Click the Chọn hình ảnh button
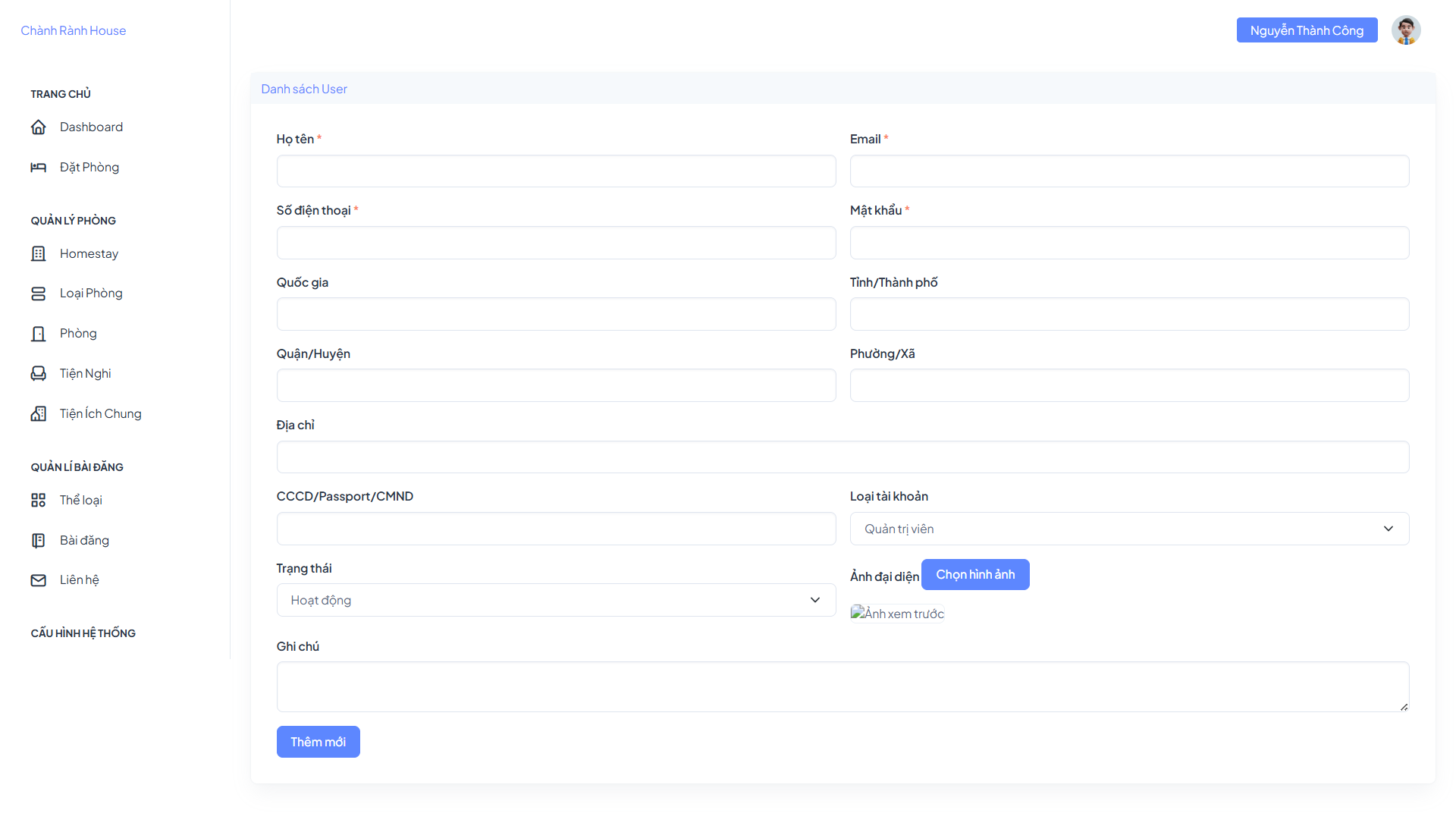Screen dimensions: 1456x829 (975, 575)
